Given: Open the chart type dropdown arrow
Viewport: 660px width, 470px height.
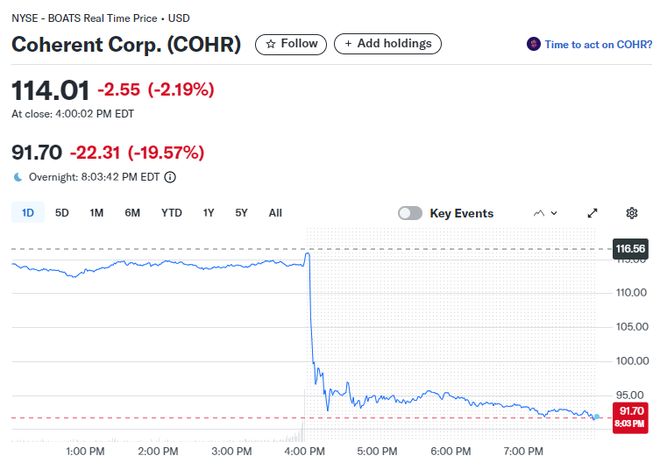Looking at the screenshot, I should pyautogui.click(x=555, y=213).
